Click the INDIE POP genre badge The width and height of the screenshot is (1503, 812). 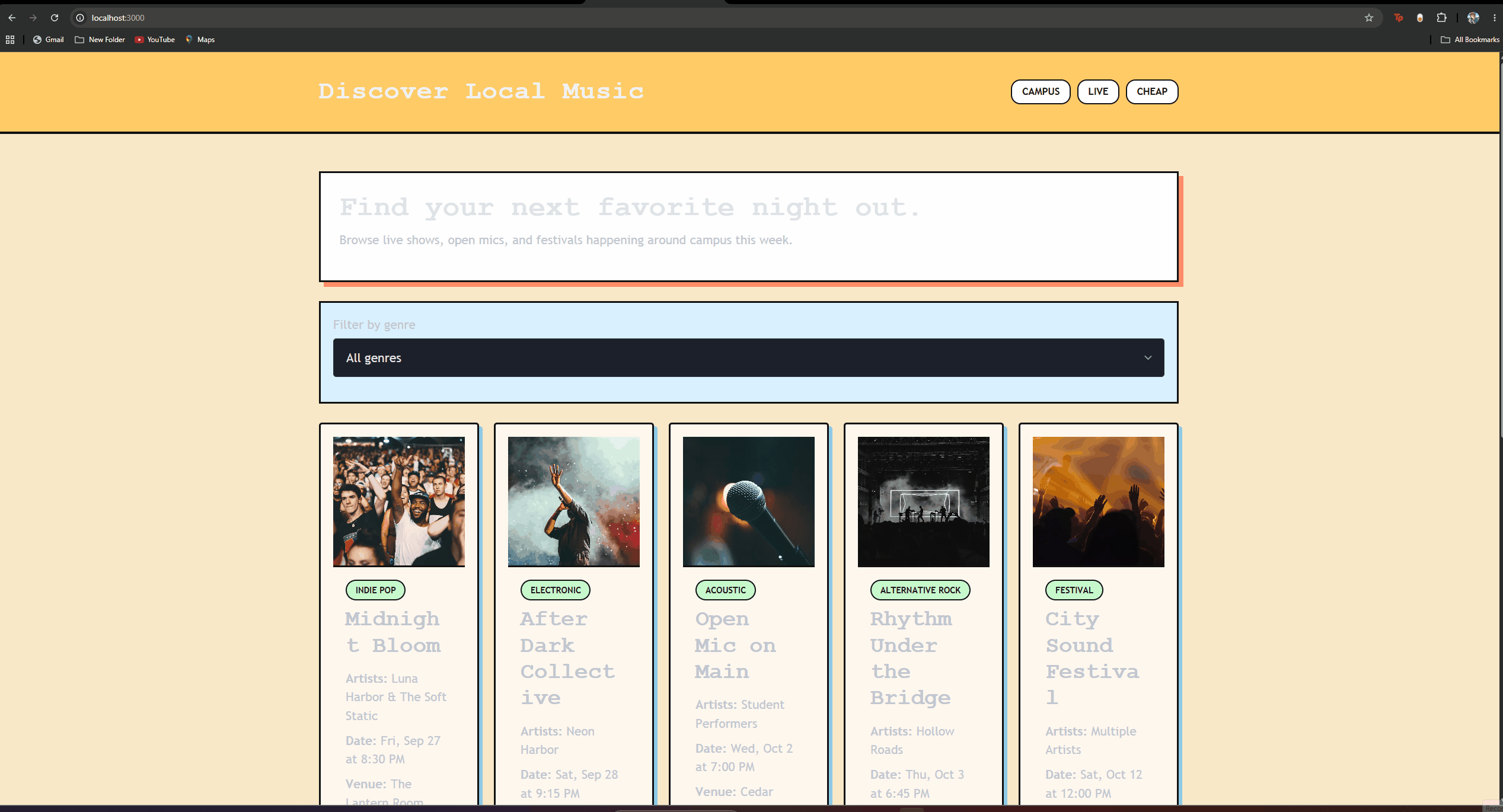click(375, 590)
